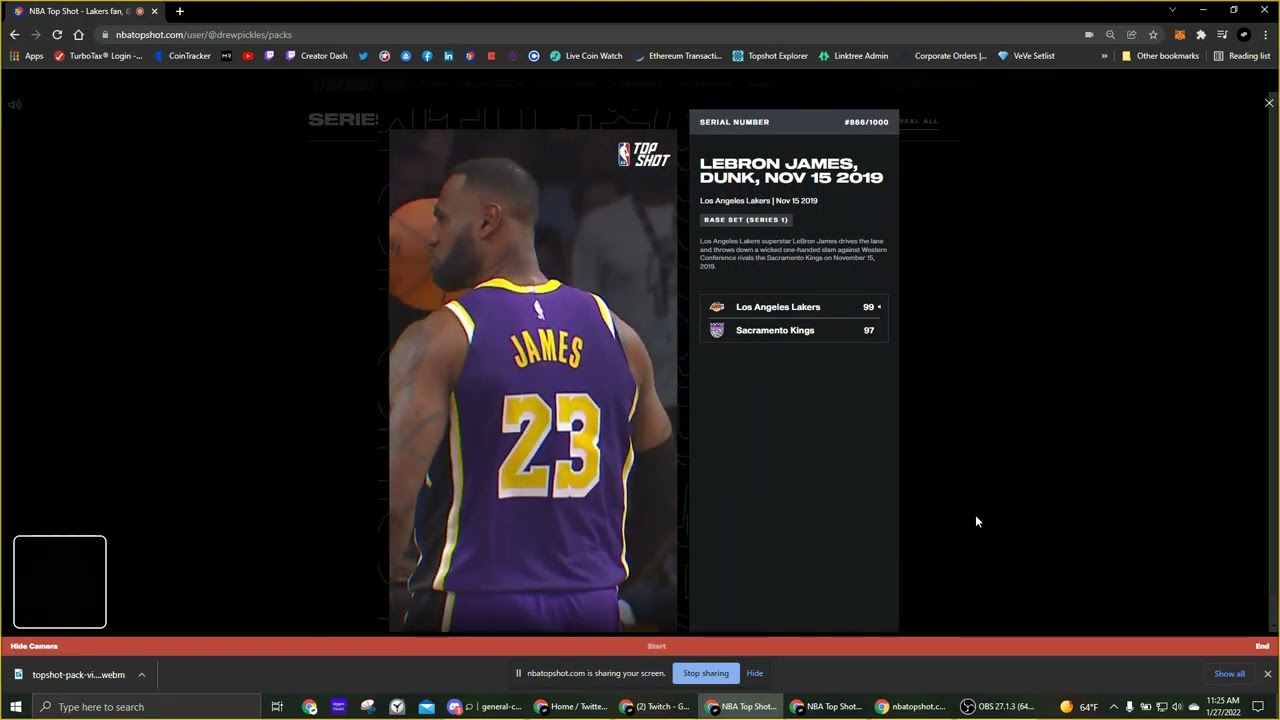This screenshot has width=1280, height=720.
Task: Open the Ethereum Transactions bookmark
Action: tap(678, 56)
